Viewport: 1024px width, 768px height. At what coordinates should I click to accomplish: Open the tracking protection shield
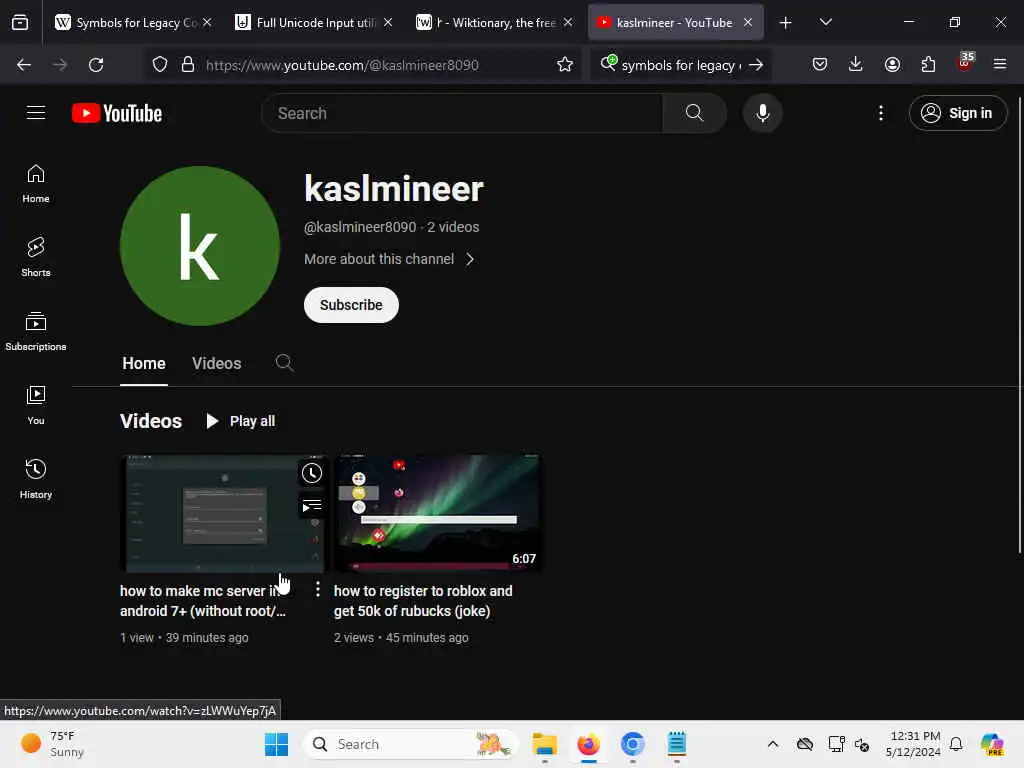pyautogui.click(x=160, y=65)
